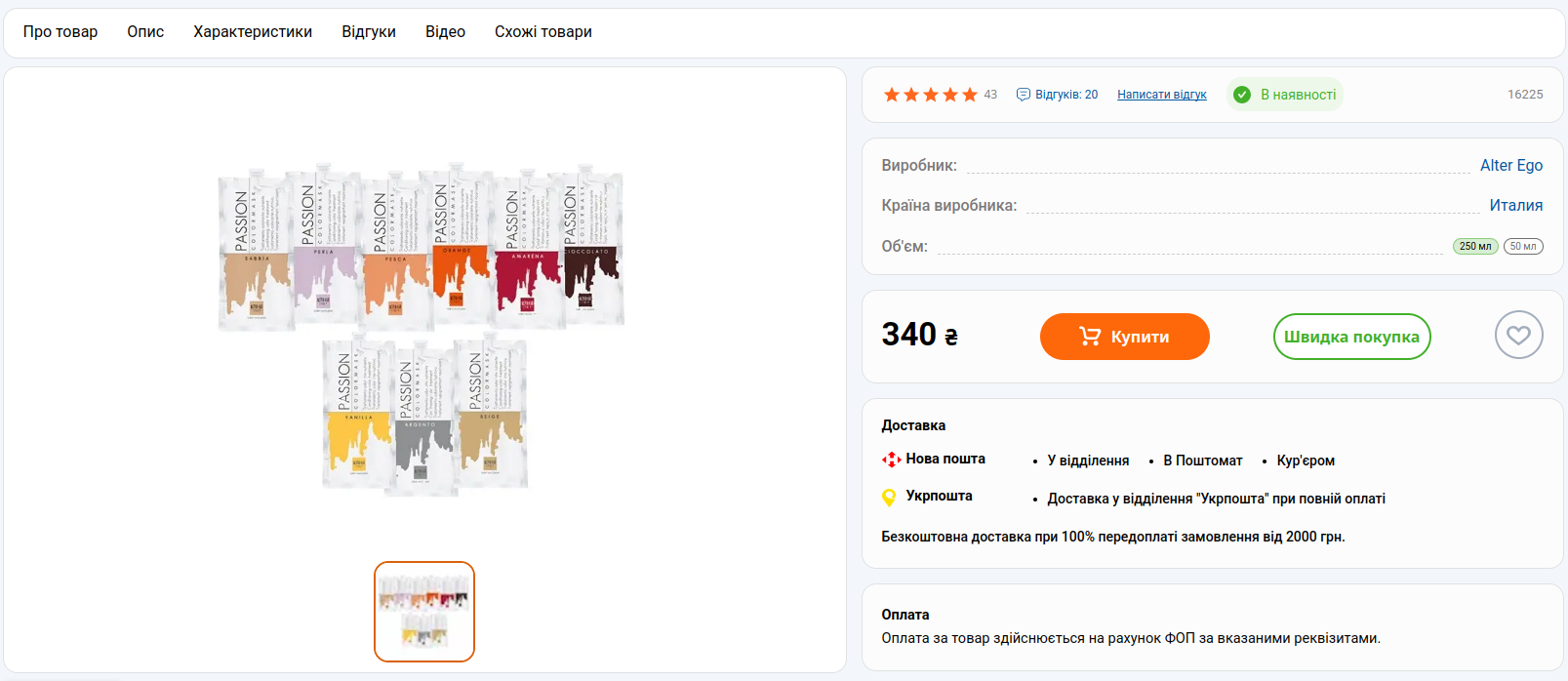Click the Швидка покупка button
Screen dimensions: 1568x681
1351,337
